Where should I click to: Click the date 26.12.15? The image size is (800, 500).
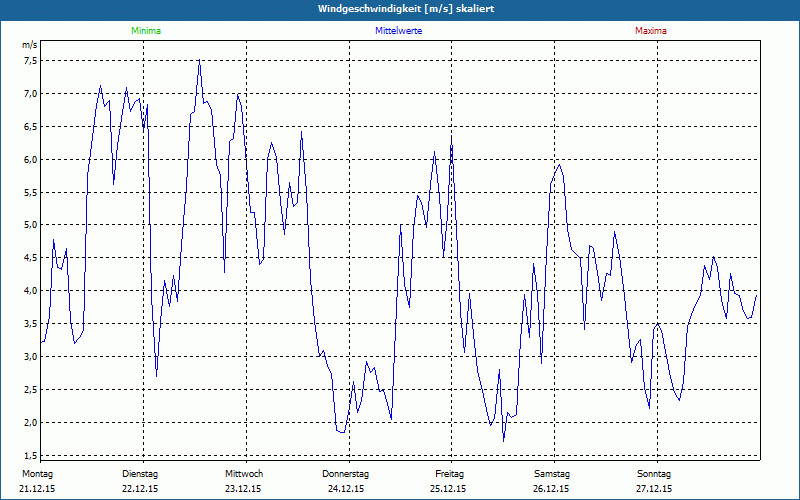(551, 489)
